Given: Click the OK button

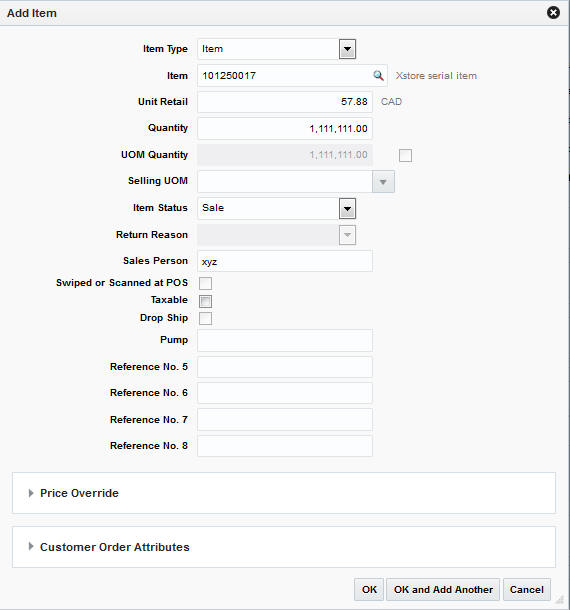Looking at the screenshot, I should tap(369, 589).
